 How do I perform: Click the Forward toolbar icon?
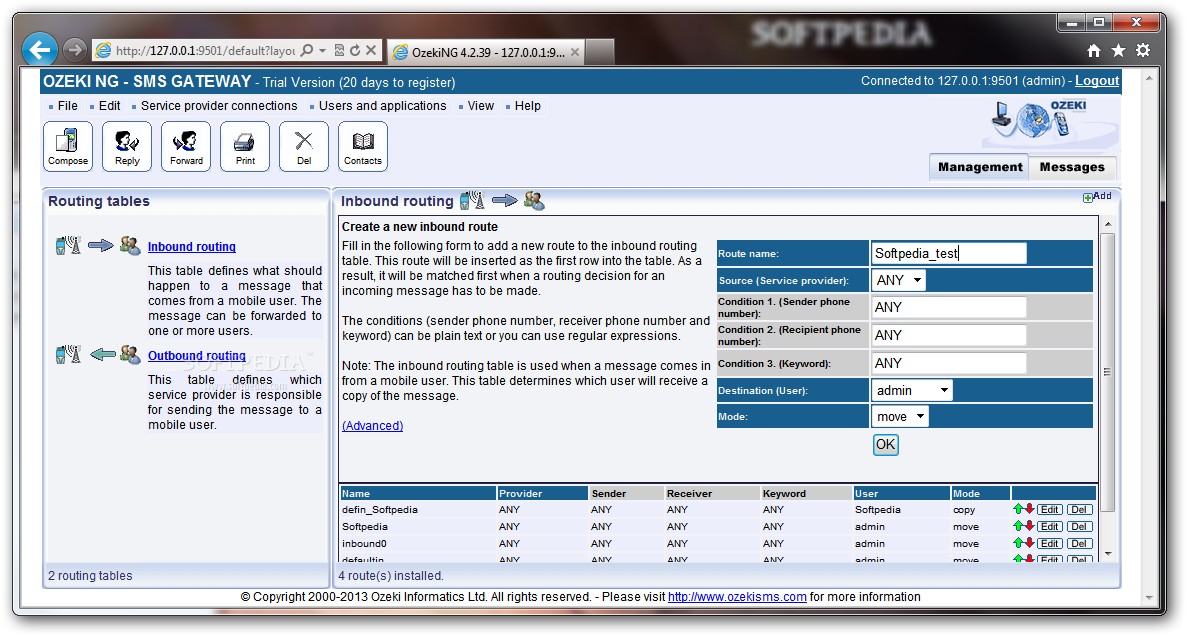186,146
